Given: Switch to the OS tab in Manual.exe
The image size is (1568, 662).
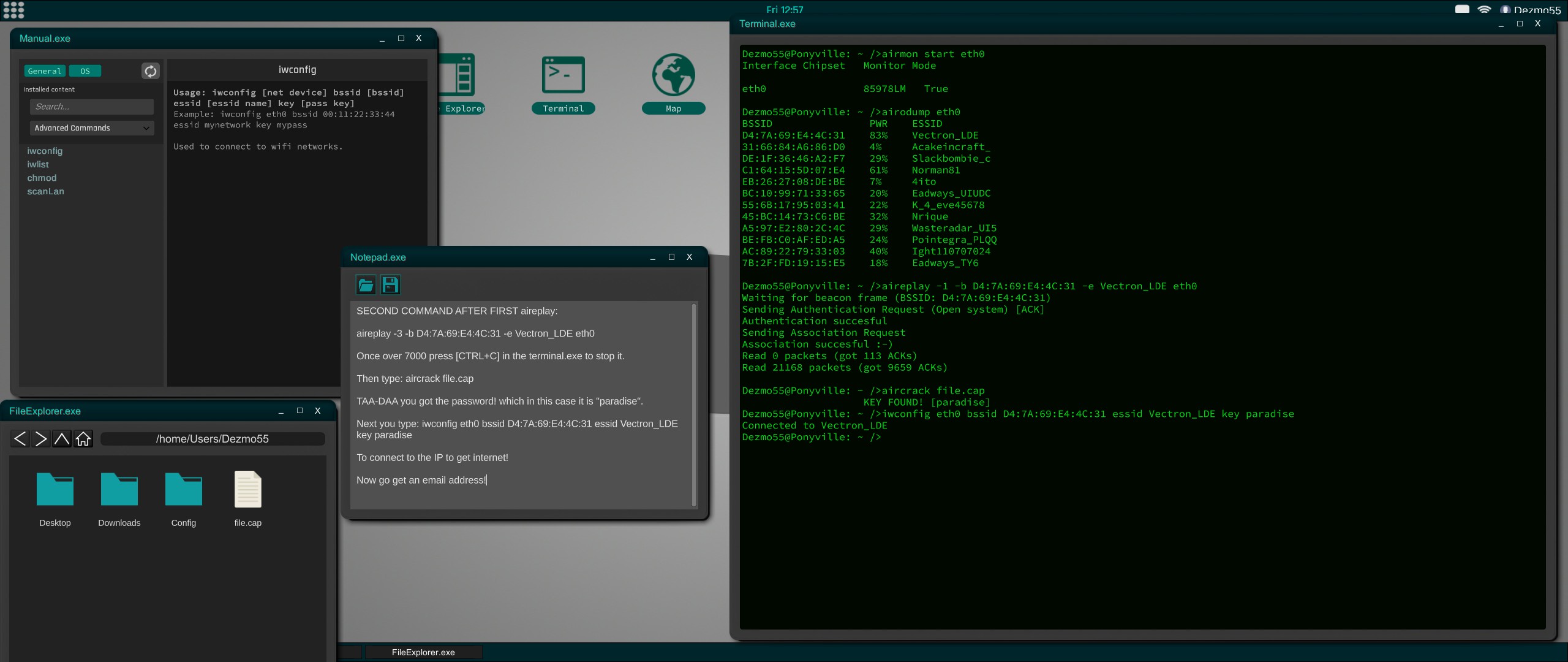Looking at the screenshot, I should click(x=85, y=70).
